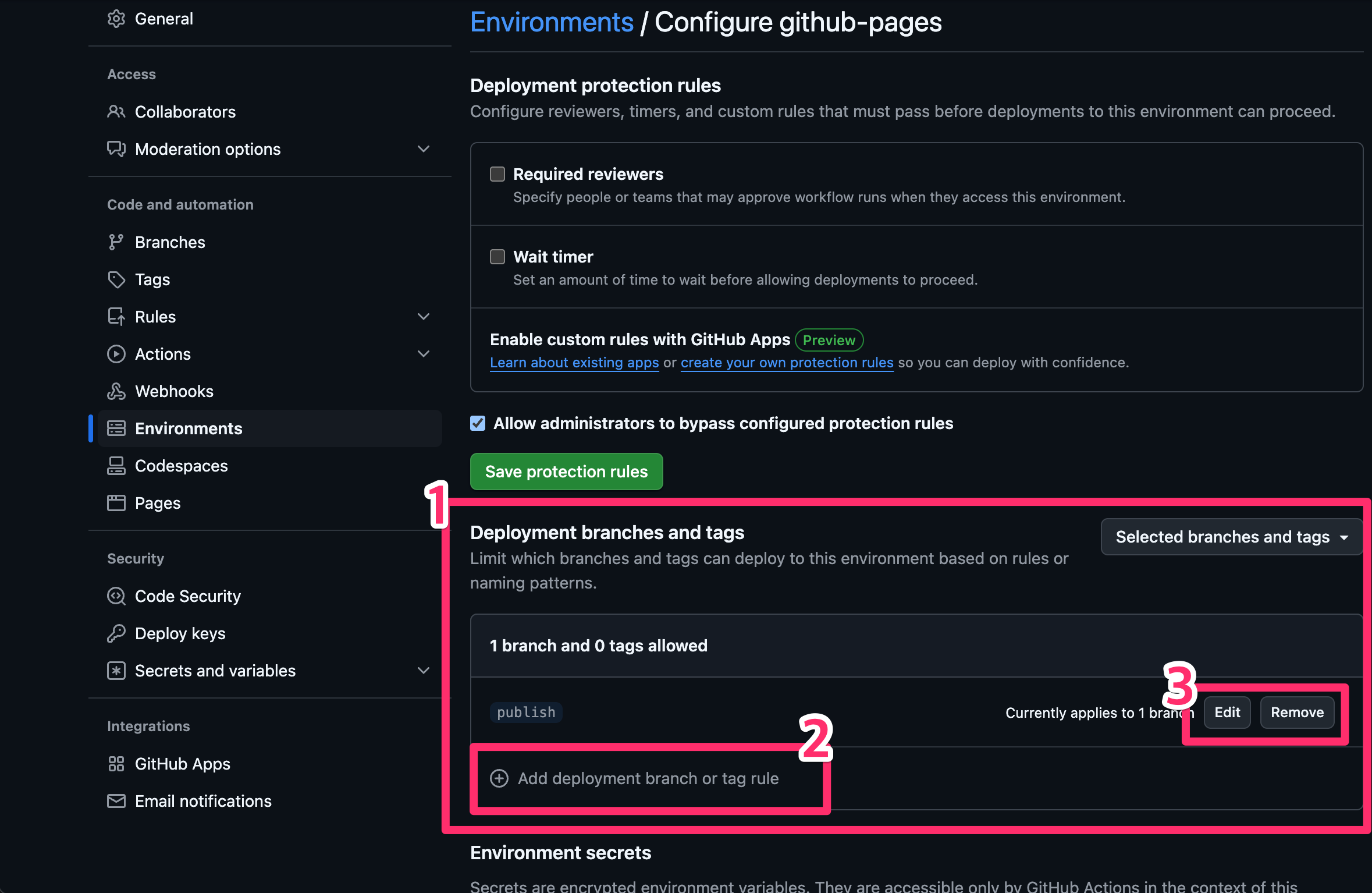Click the Save protection rules button
The image size is (1372, 893).
pyautogui.click(x=566, y=472)
